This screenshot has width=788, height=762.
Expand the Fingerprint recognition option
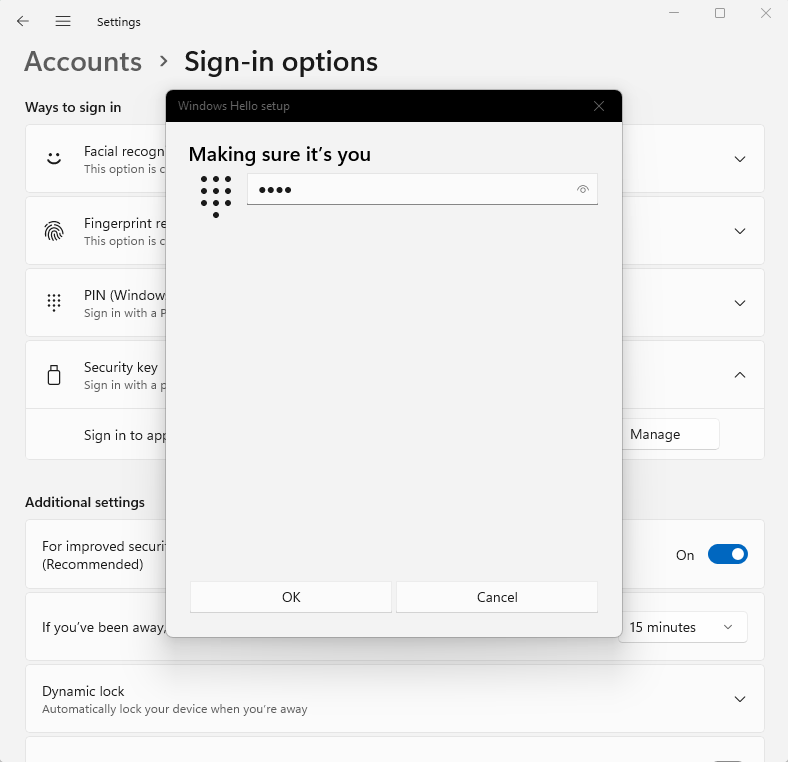pyautogui.click(x=739, y=231)
